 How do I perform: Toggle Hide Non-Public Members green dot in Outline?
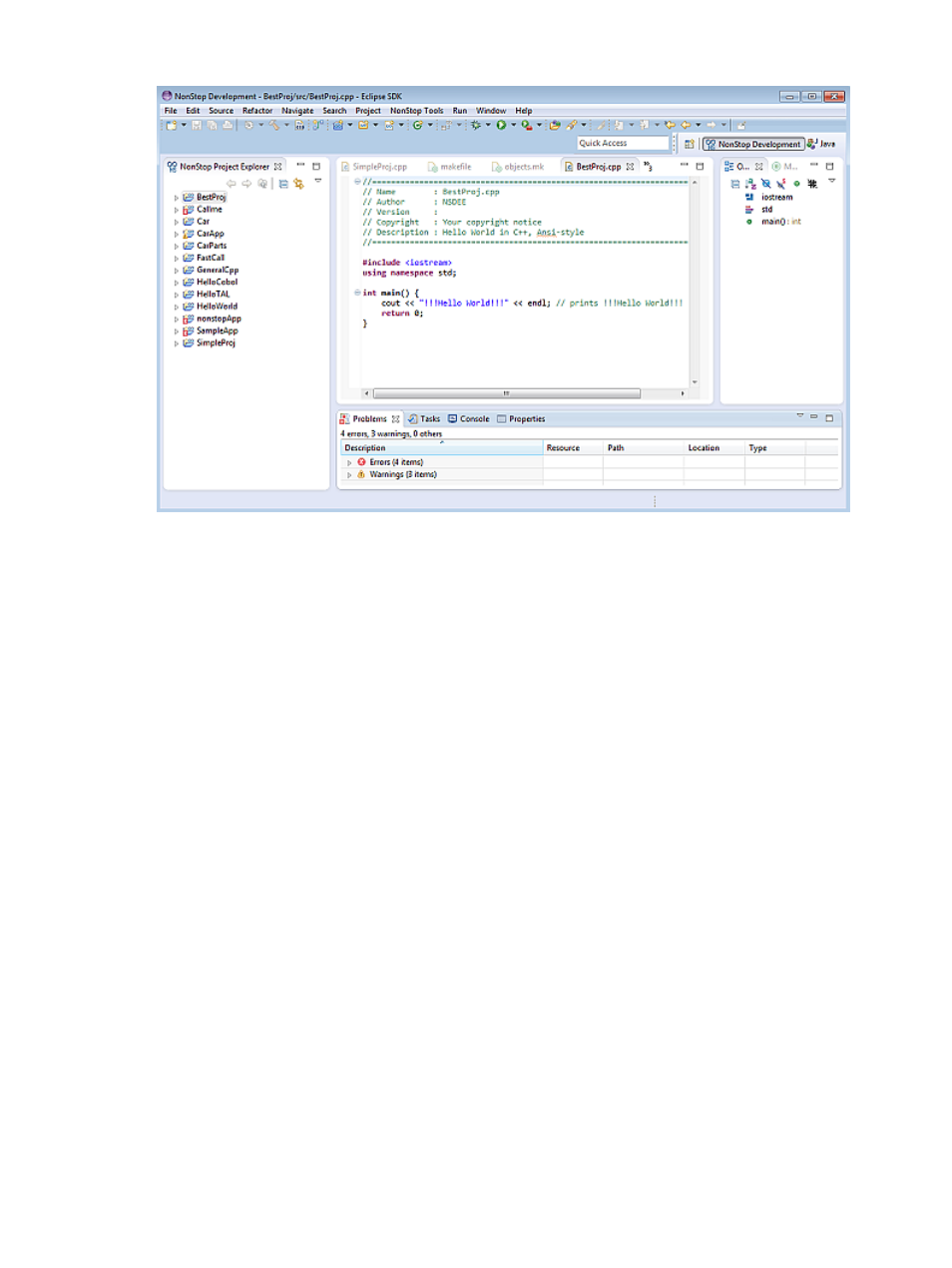[796, 184]
